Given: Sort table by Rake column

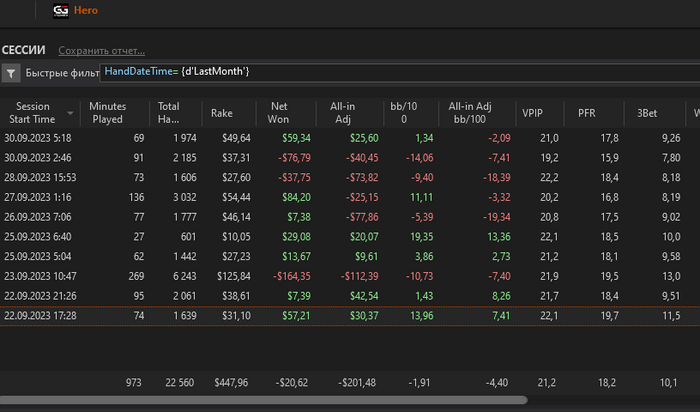Looking at the screenshot, I should pyautogui.click(x=221, y=113).
